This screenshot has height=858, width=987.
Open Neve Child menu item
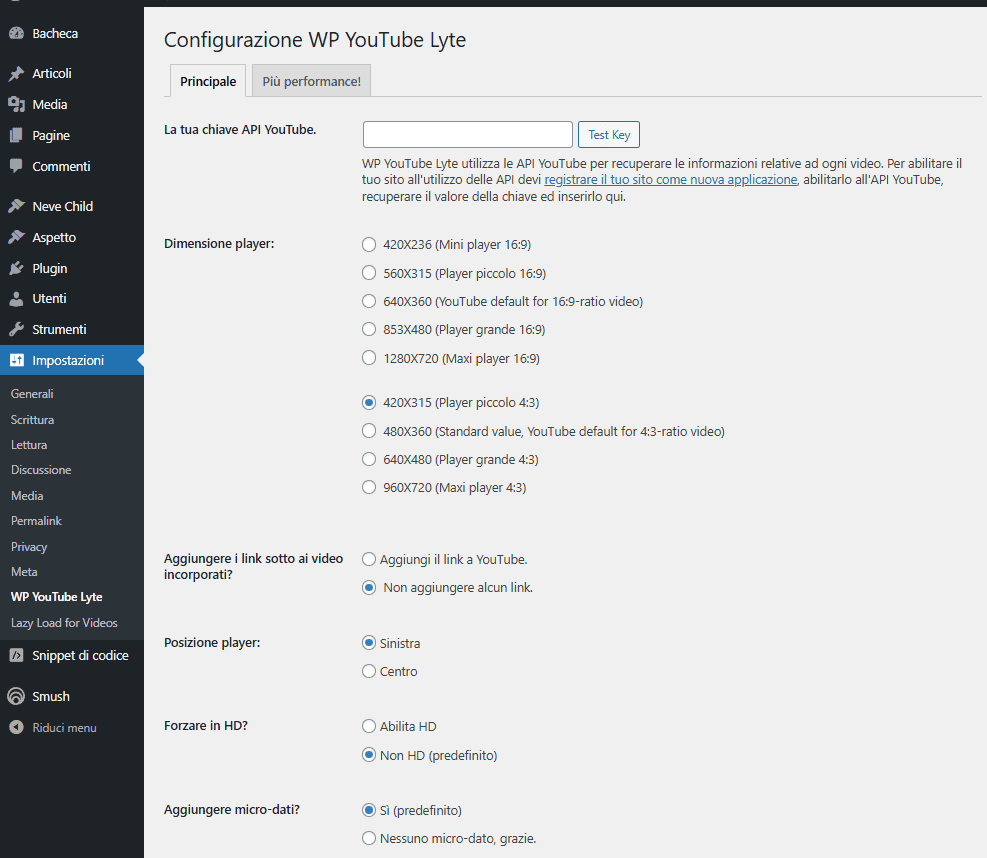coord(72,206)
